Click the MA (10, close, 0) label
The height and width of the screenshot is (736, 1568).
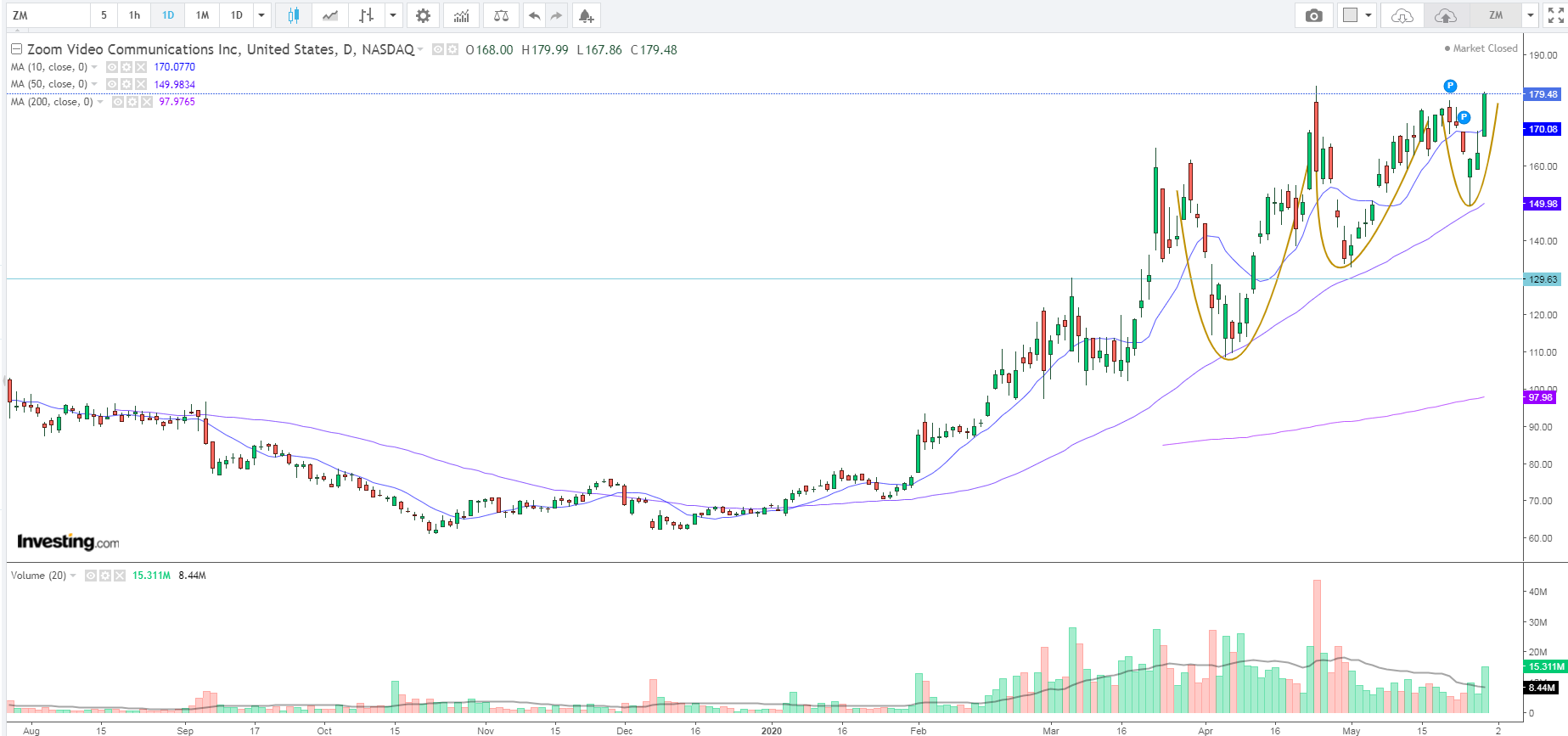49,67
